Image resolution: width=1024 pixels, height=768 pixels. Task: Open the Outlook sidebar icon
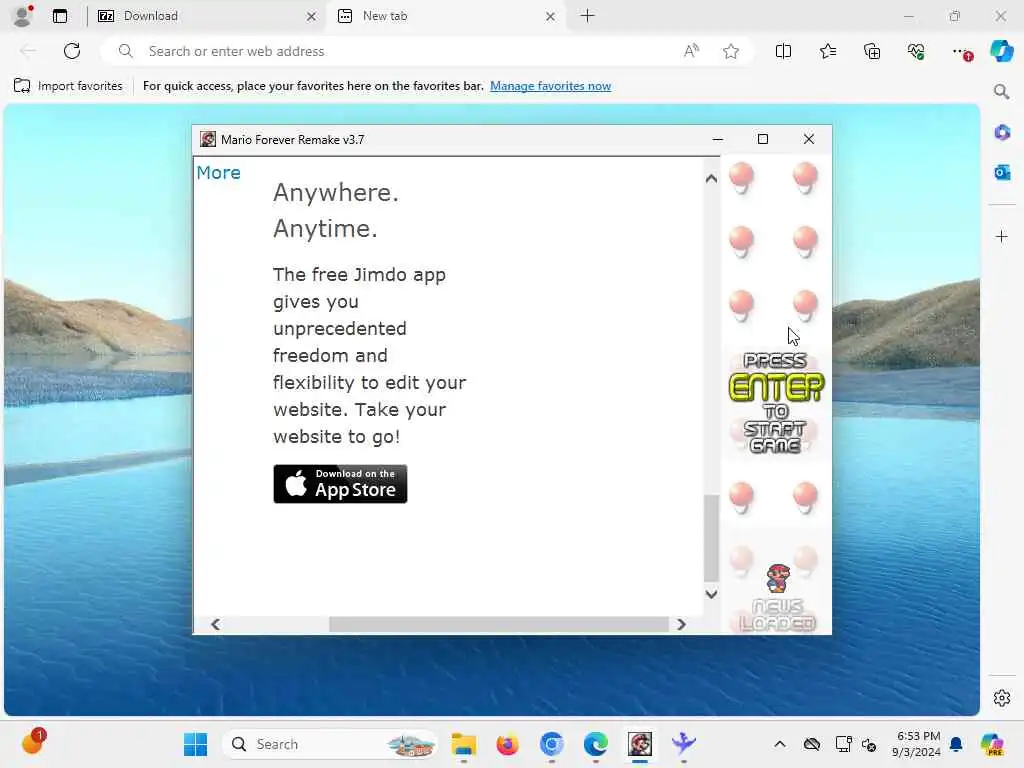click(1002, 172)
